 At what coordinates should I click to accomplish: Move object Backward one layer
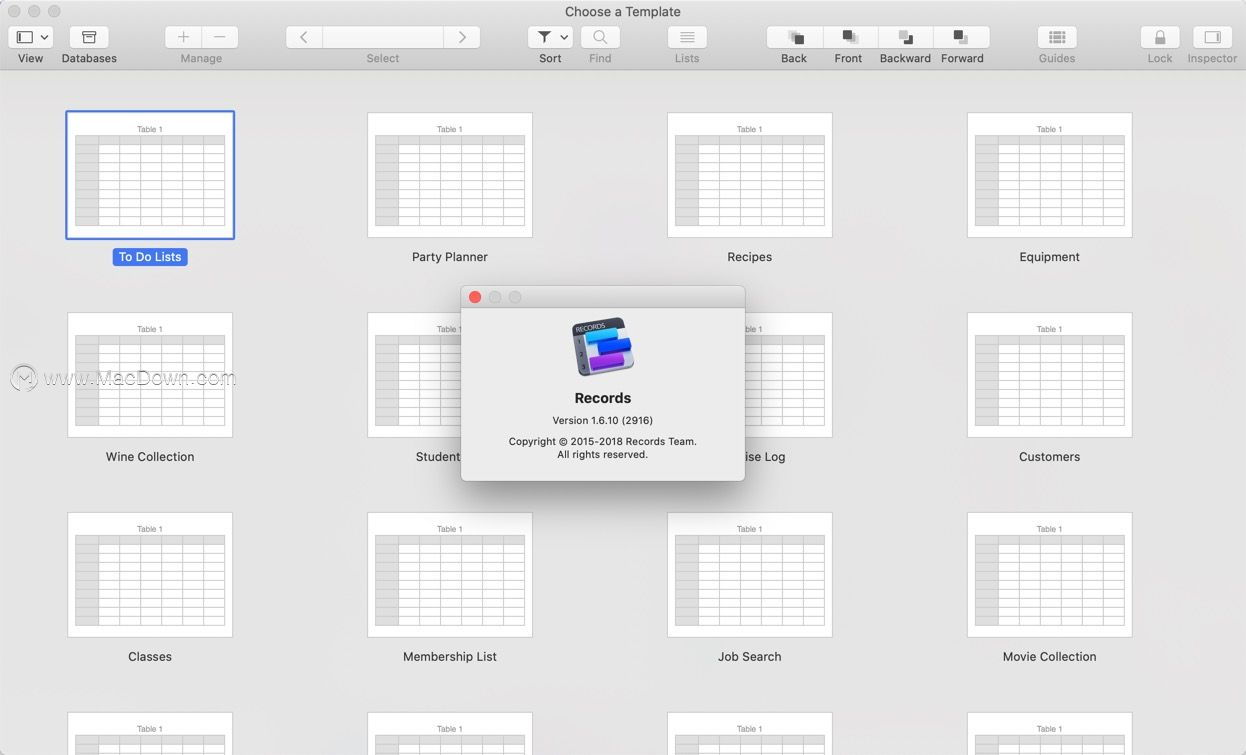(906, 37)
